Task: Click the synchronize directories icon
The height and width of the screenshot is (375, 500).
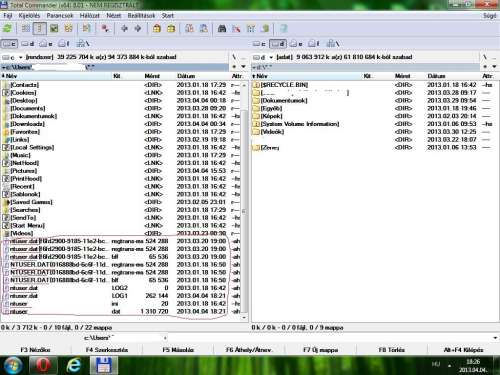Action: click(251, 29)
